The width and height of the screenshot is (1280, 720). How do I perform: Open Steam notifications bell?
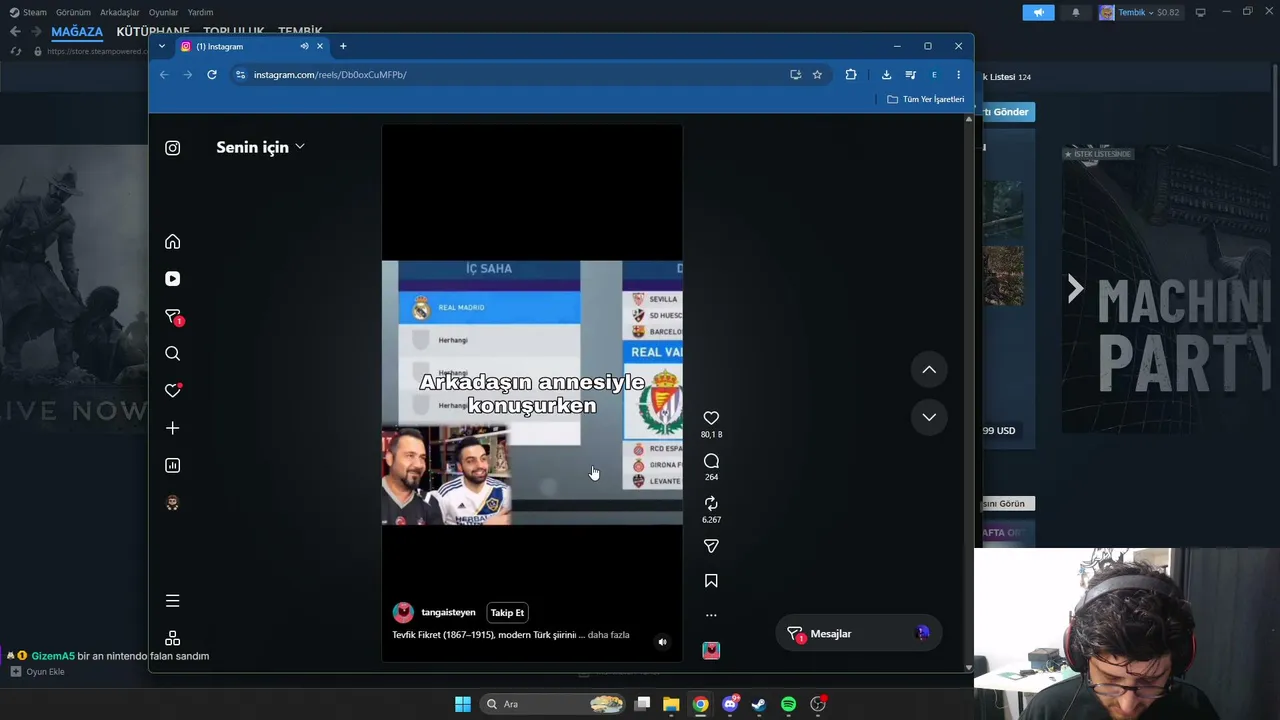coord(1076,12)
